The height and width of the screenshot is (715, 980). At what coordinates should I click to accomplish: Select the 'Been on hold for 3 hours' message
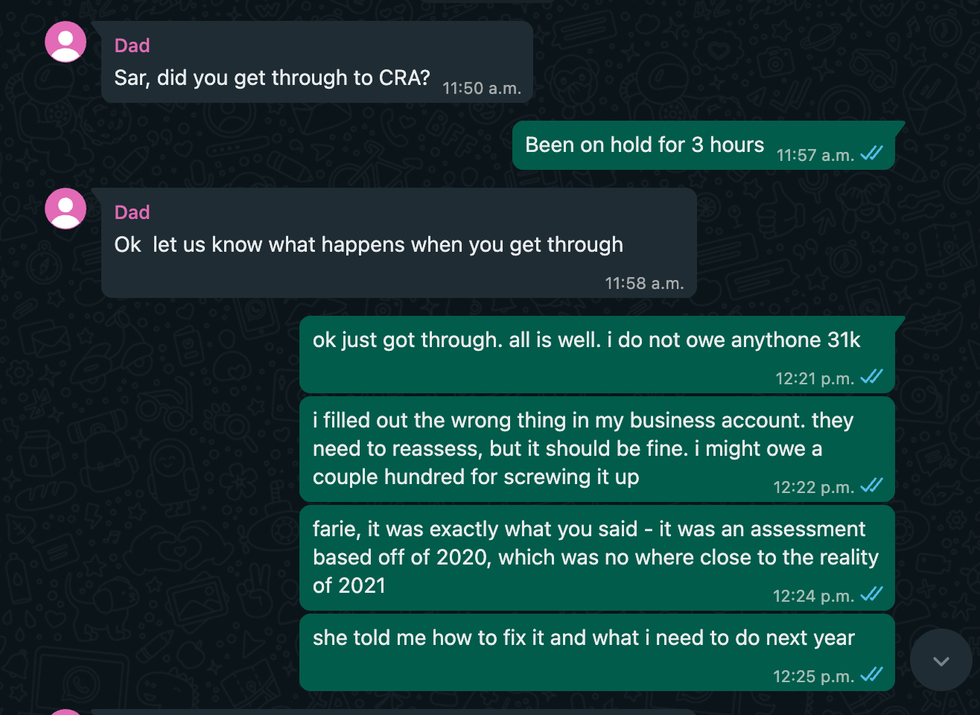point(644,145)
